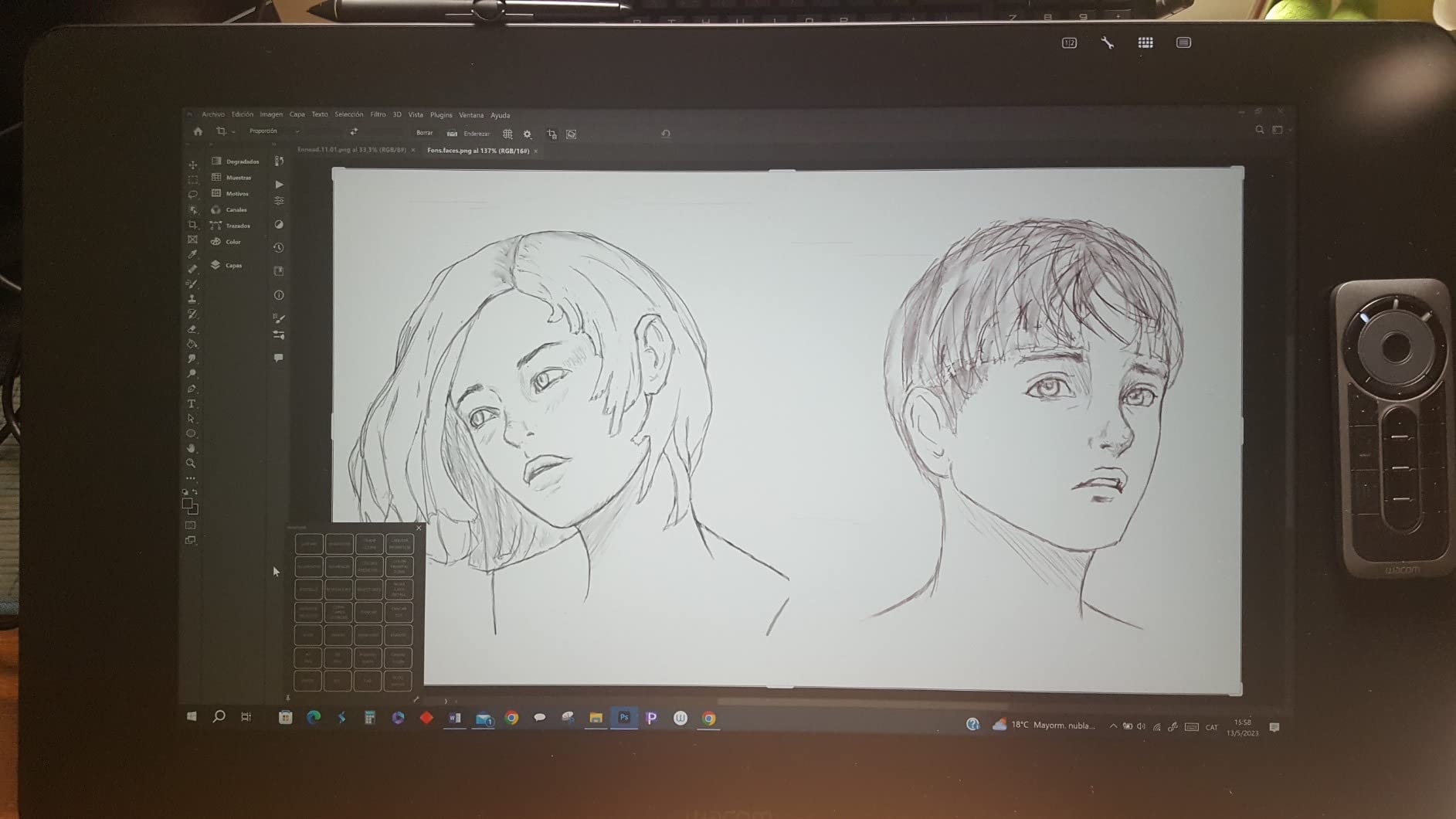Switch to the Ennead.11.01.png tab
Image resolution: width=1456 pixels, height=819 pixels.
(351, 150)
